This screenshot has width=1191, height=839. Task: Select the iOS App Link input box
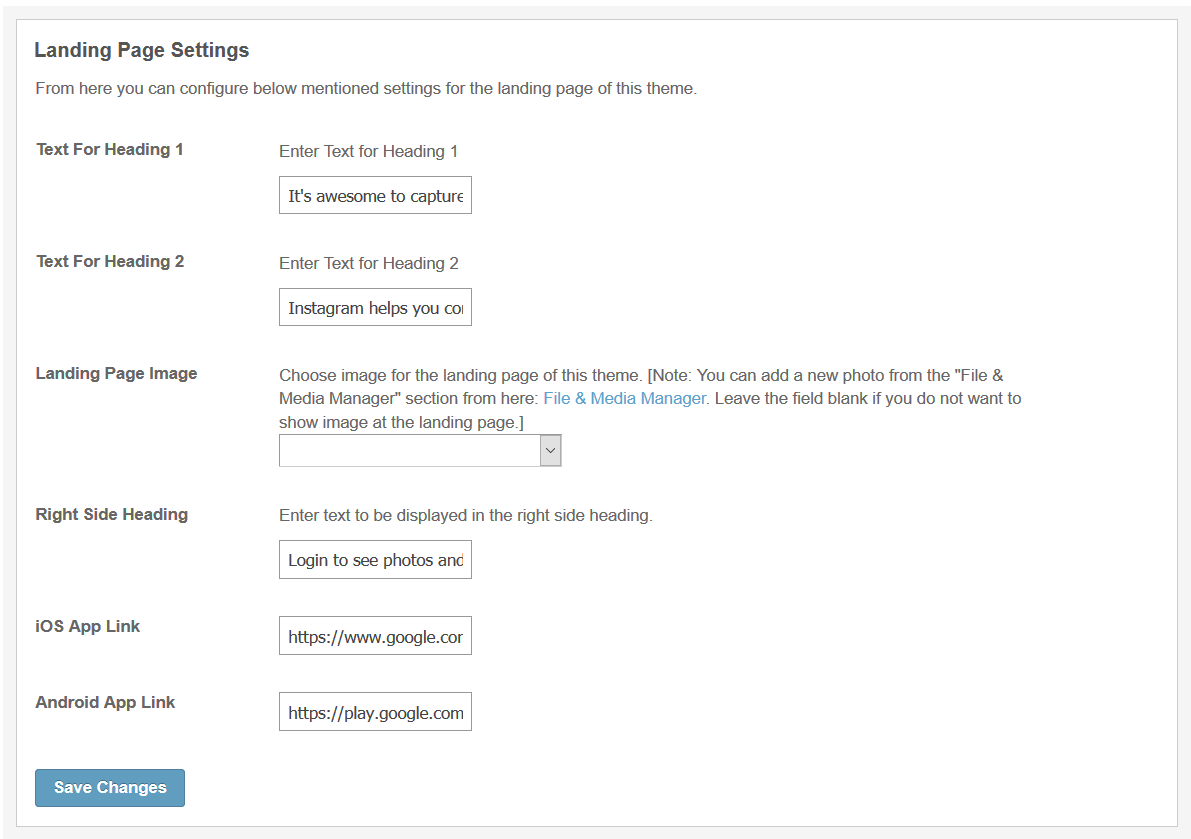[375, 636]
